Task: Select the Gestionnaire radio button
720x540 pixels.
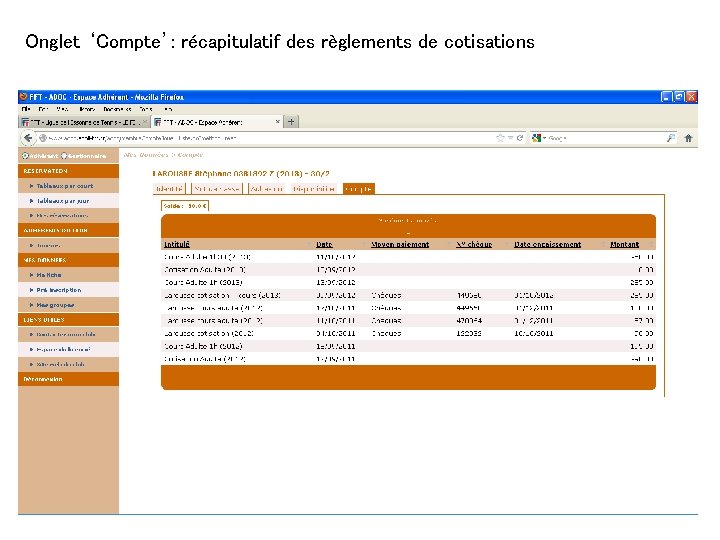Action: click(64, 156)
